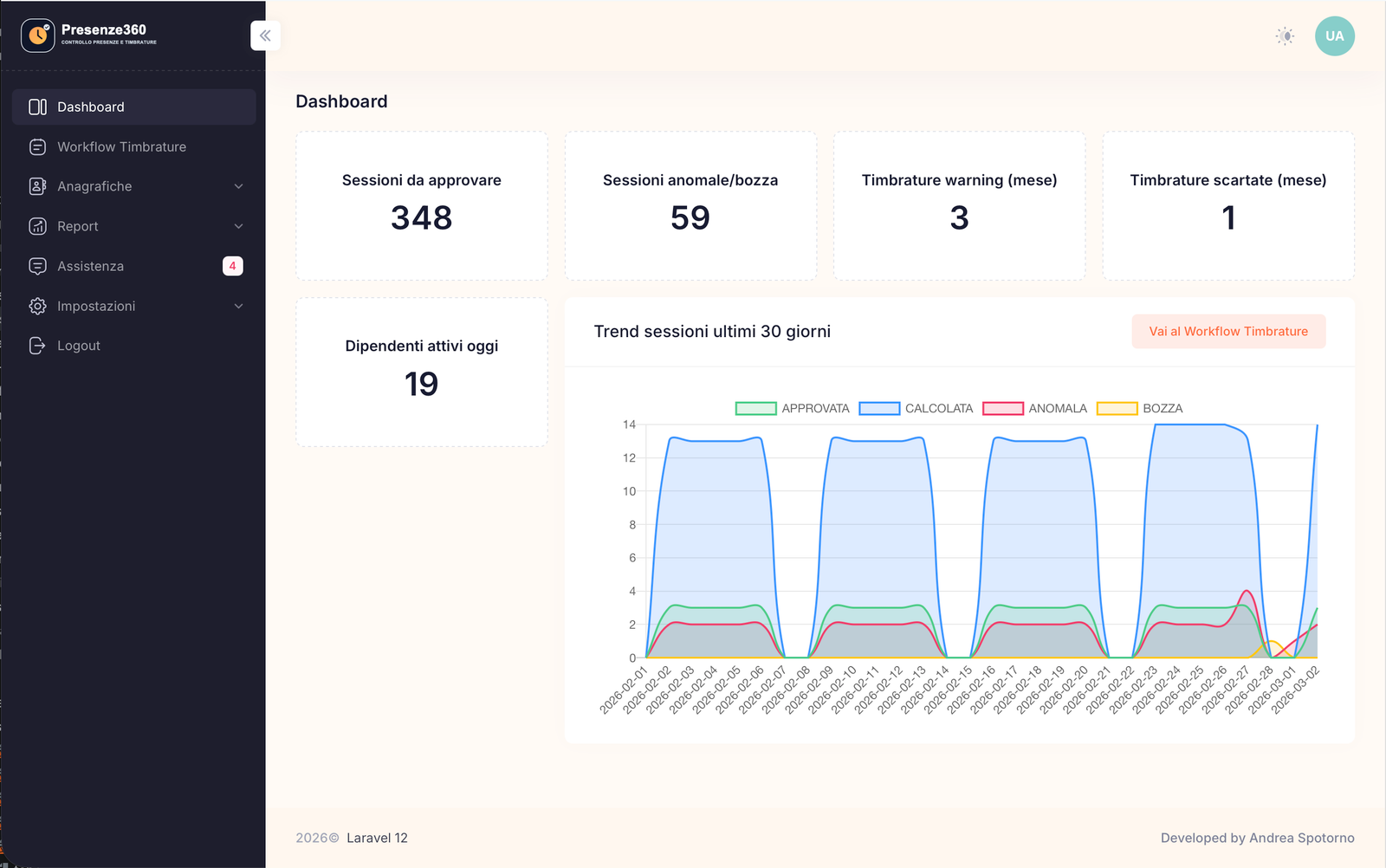Expand the Anagrafiche submenu chevron
This screenshot has width=1386, height=868.
tap(238, 186)
